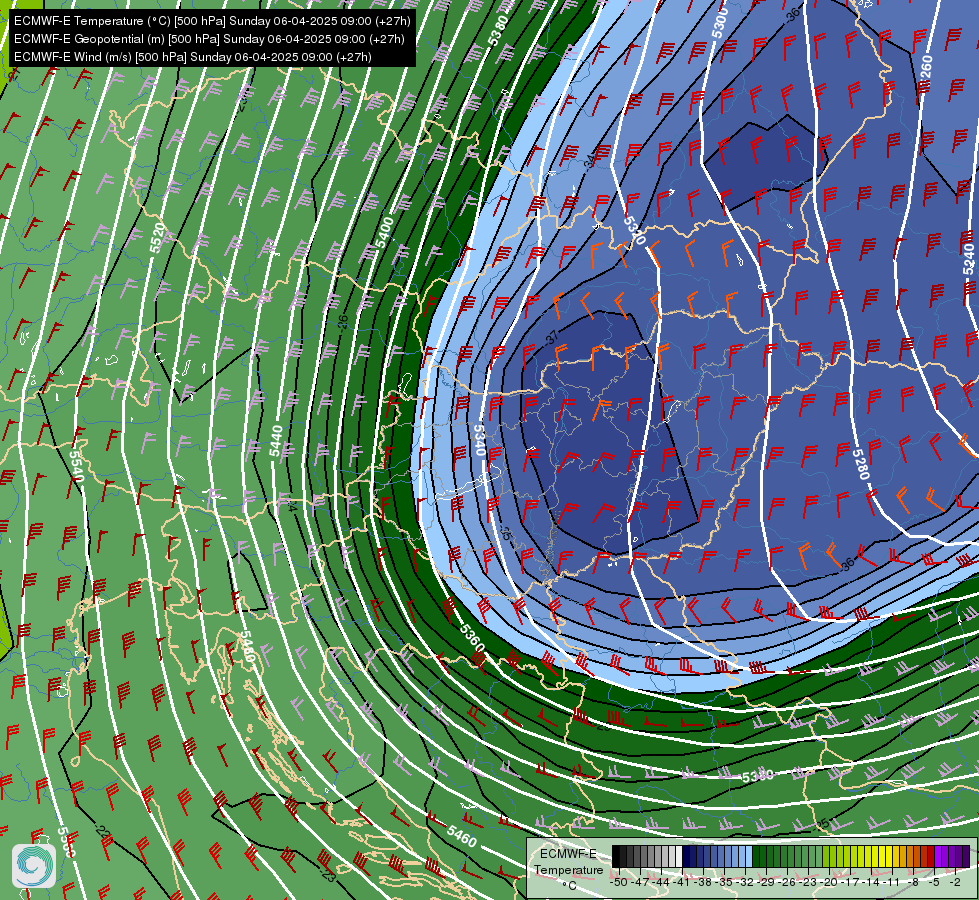Click the 5520 geopotential contour label
This screenshot has width=979, height=900.
[x=157, y=238]
